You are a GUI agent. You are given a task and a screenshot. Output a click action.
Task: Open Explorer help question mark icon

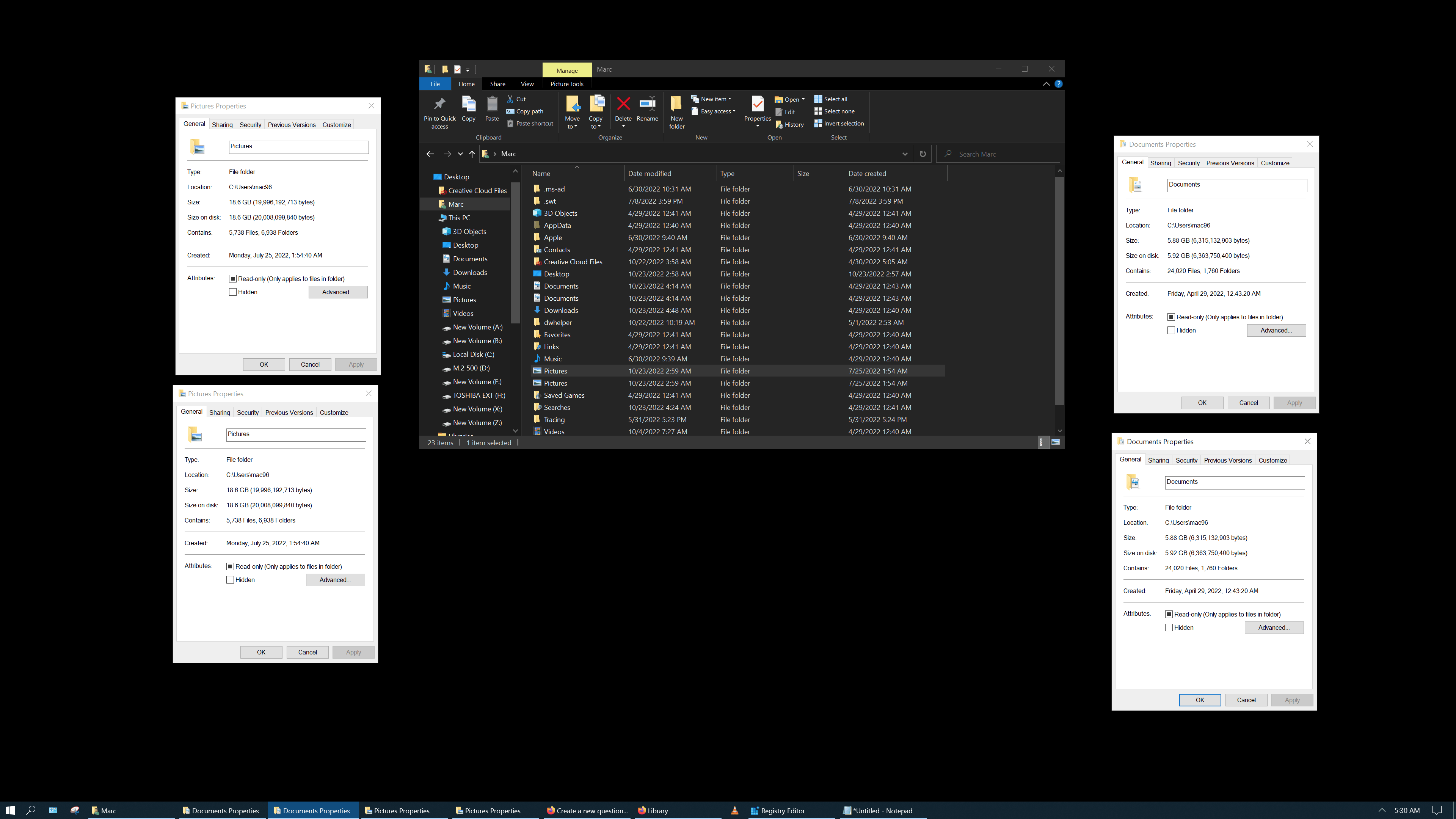1058,84
